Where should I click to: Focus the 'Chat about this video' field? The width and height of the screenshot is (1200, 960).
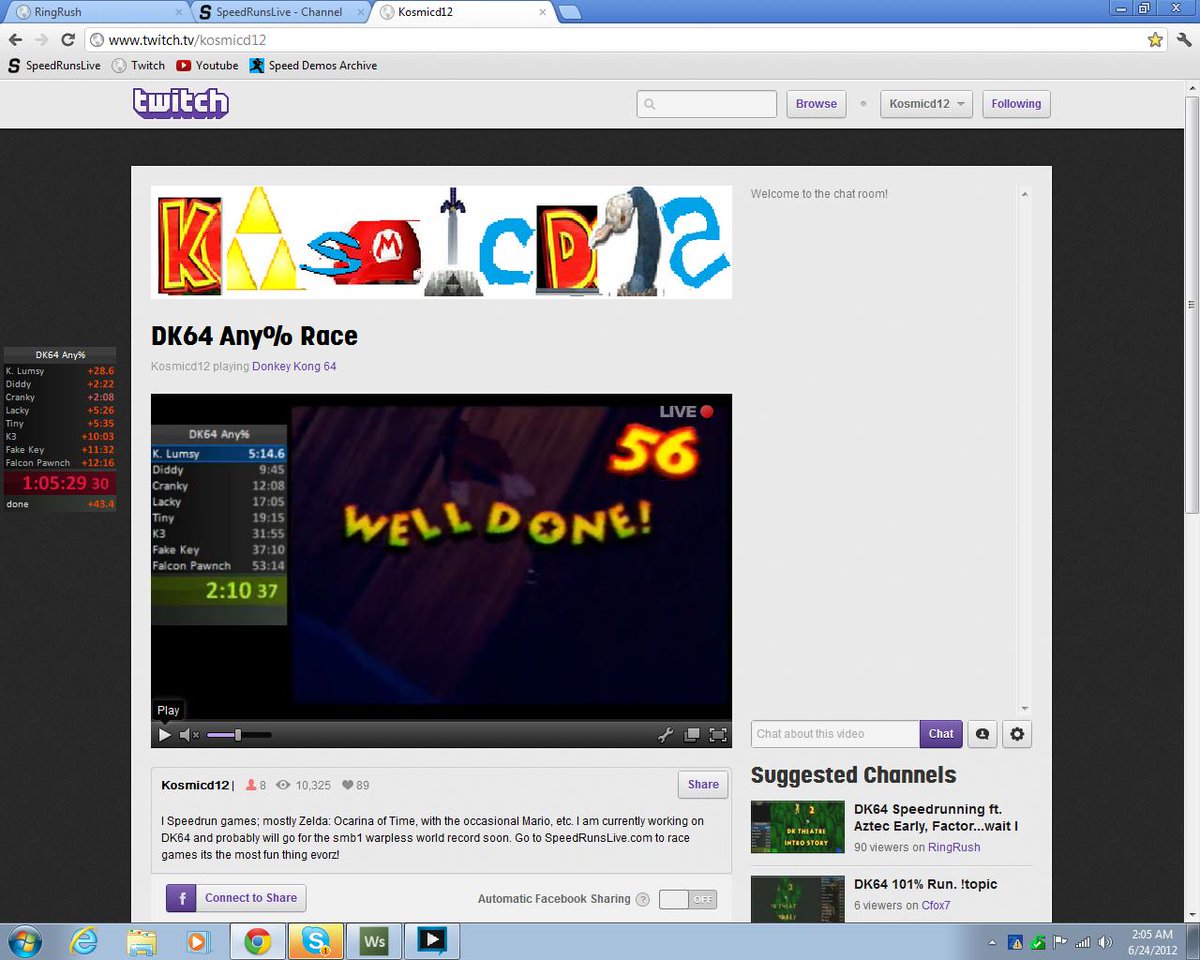coord(835,734)
